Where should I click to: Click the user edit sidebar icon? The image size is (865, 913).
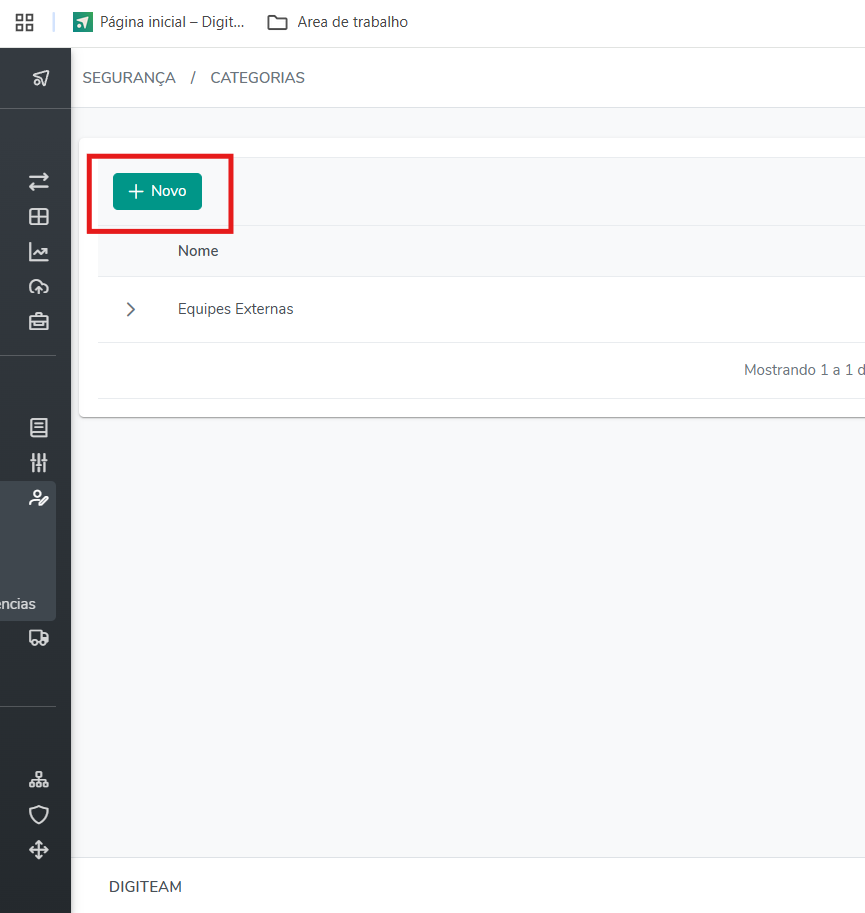pyautogui.click(x=39, y=498)
